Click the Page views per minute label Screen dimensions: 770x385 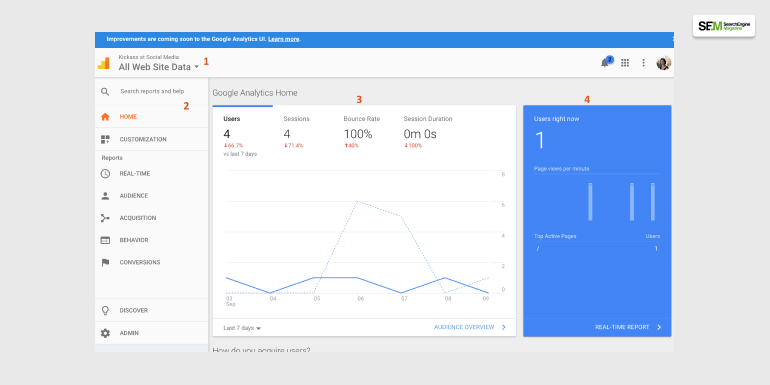point(561,169)
